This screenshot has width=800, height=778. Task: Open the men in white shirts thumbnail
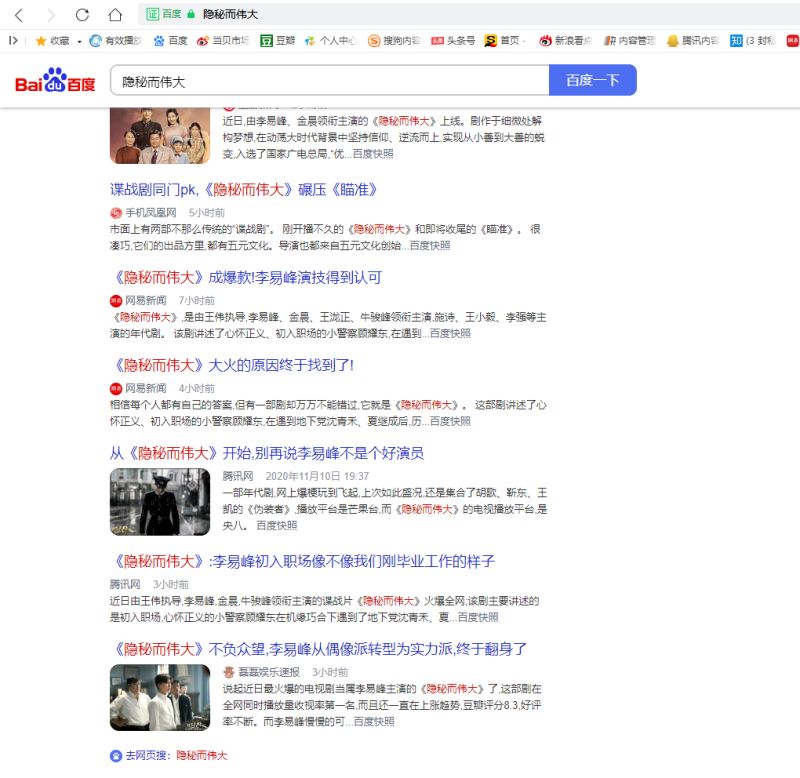pos(160,697)
